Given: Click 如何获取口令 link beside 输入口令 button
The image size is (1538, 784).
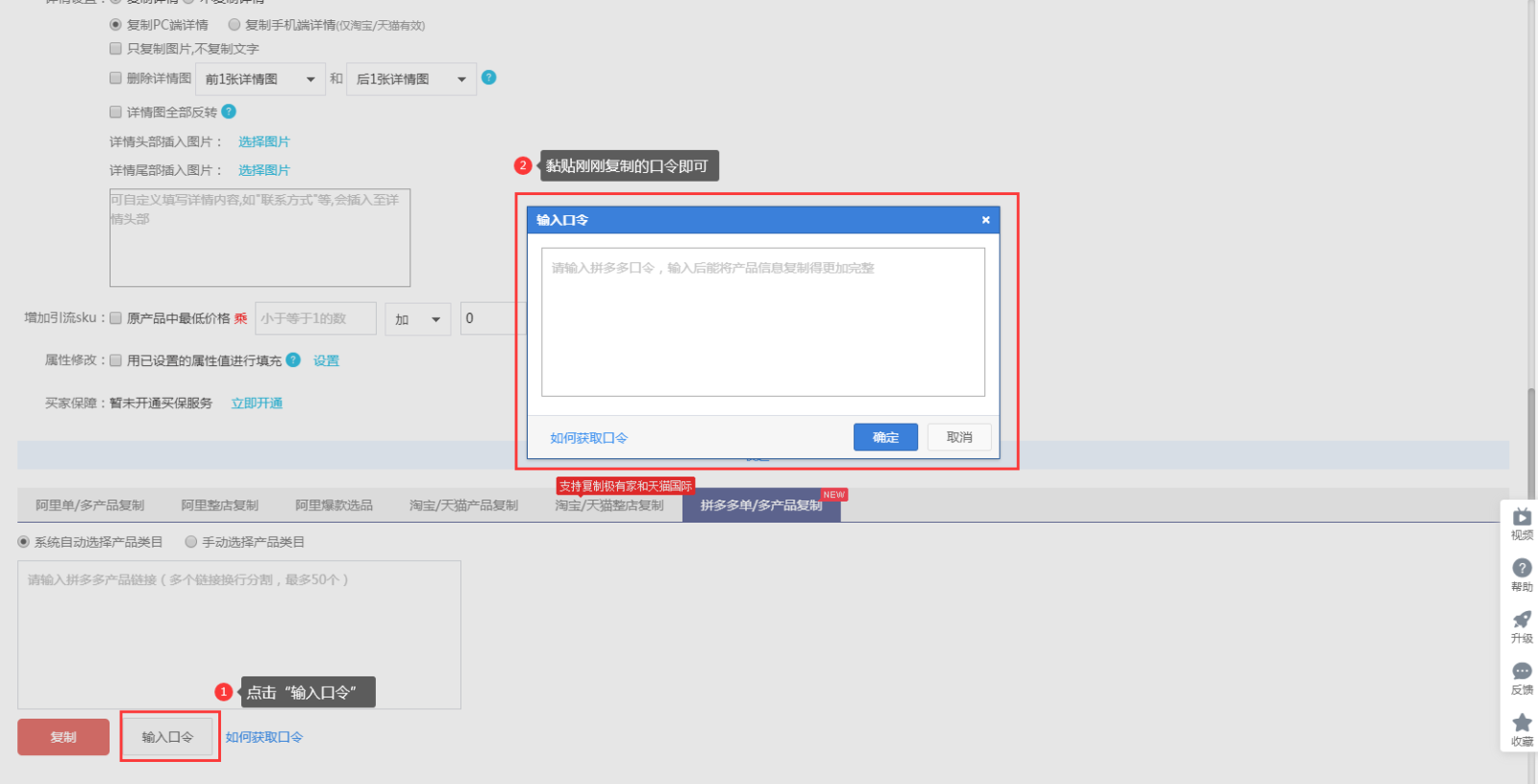Looking at the screenshot, I should tap(264, 737).
